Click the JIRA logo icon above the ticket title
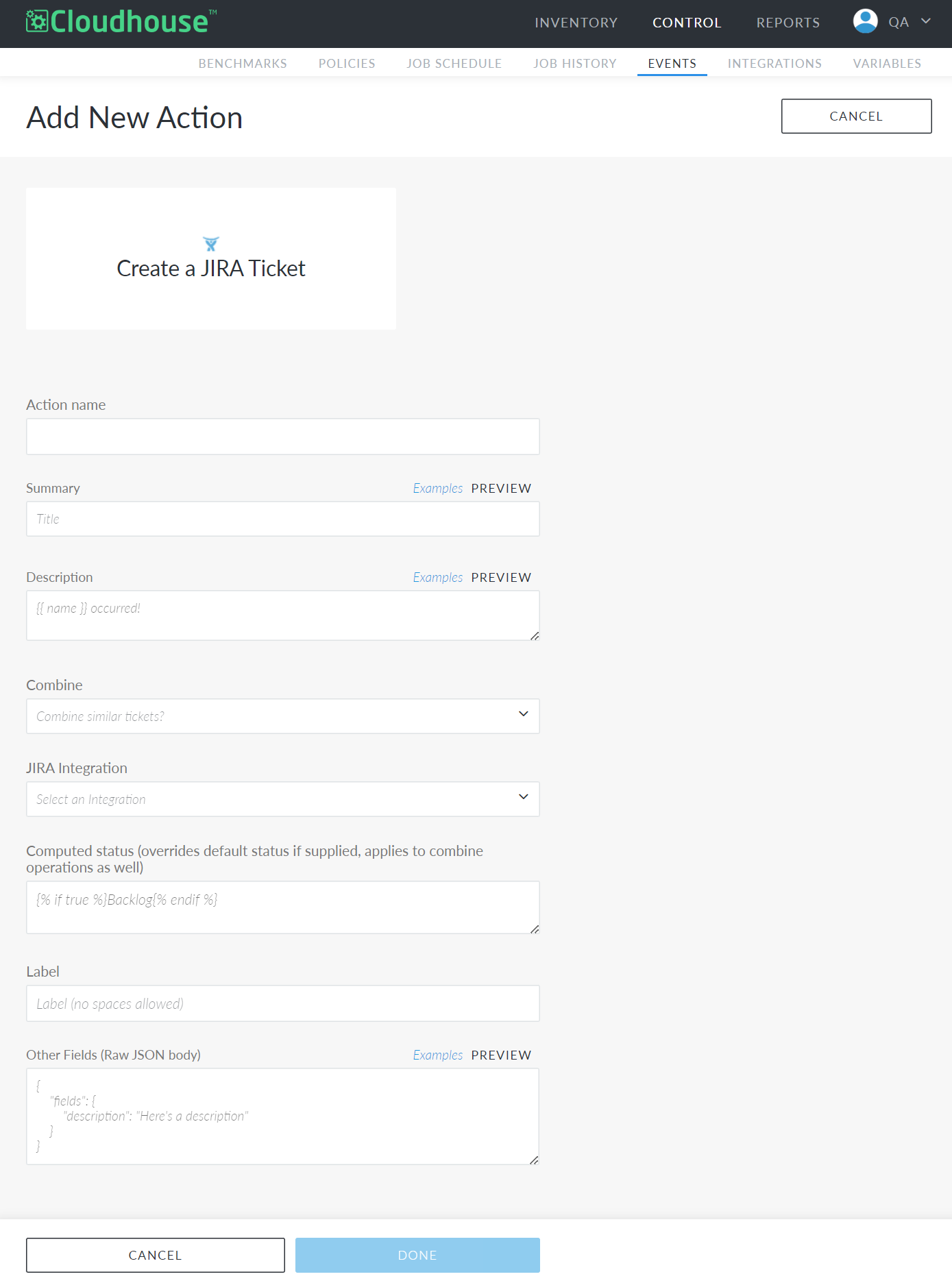 tap(211, 244)
